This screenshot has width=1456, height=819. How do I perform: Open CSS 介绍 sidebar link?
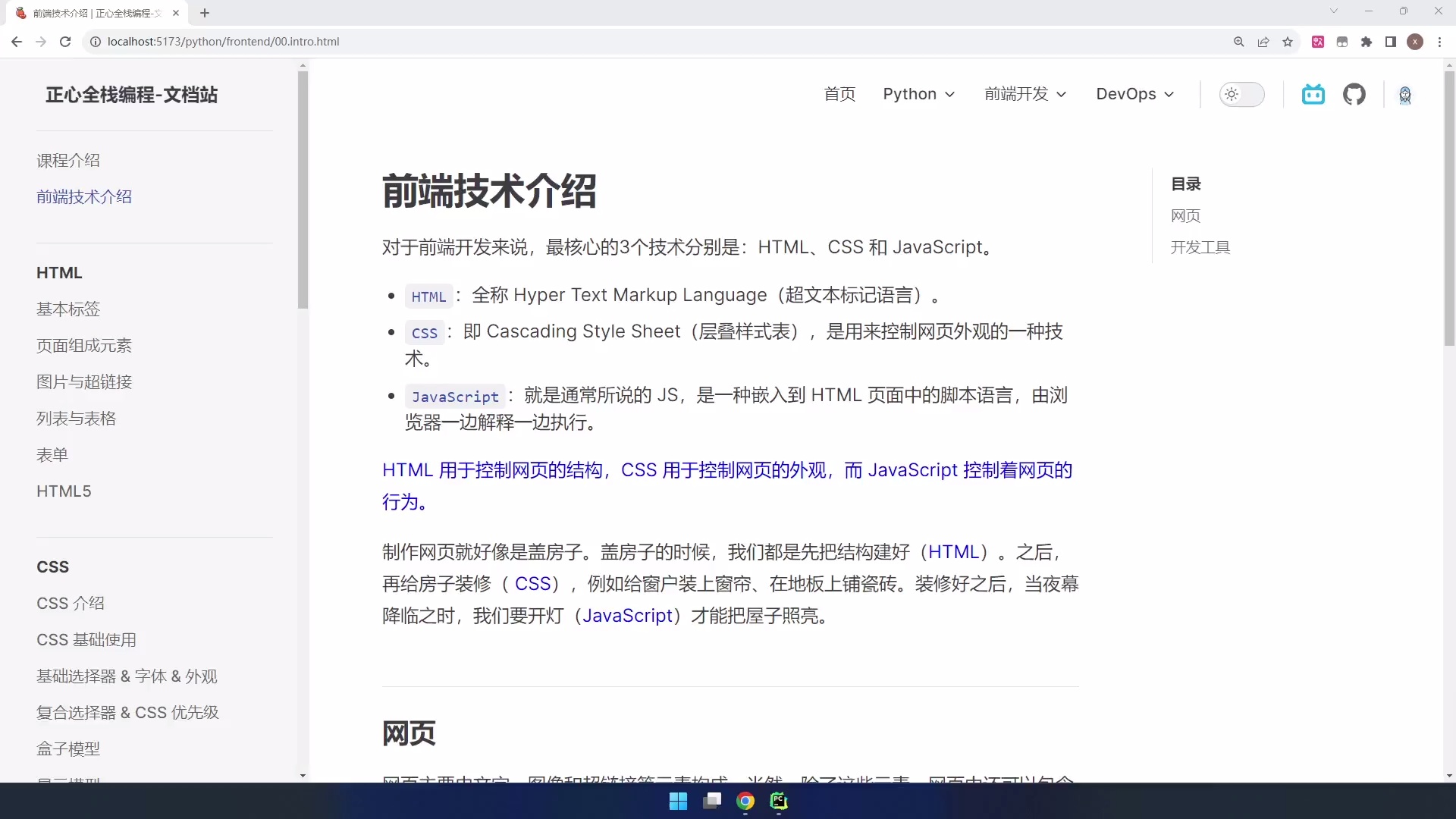(x=71, y=604)
